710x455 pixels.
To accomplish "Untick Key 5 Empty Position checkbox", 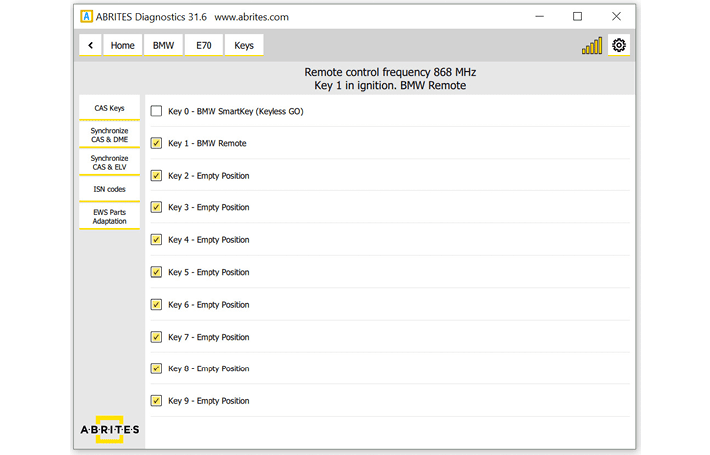I will tap(156, 272).
